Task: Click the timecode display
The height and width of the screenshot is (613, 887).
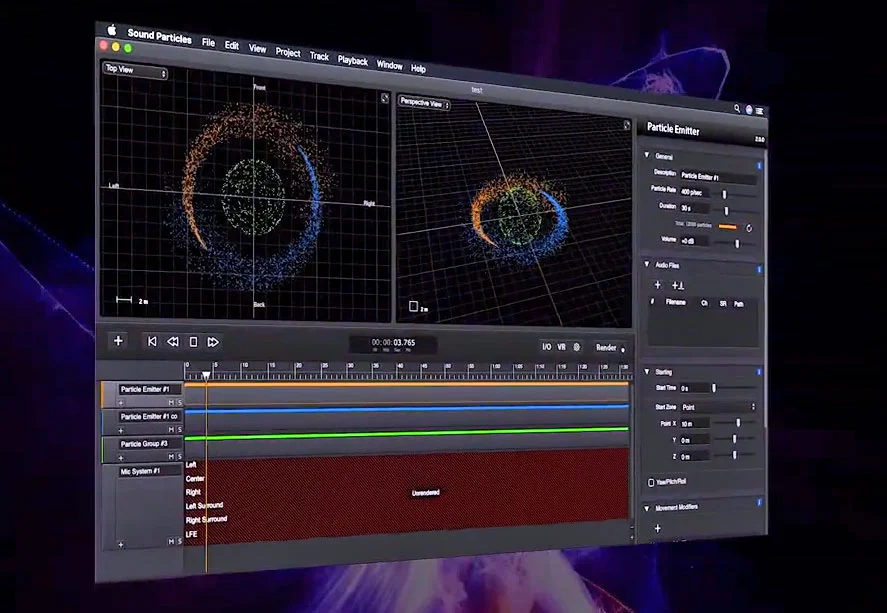Action: click(393, 344)
